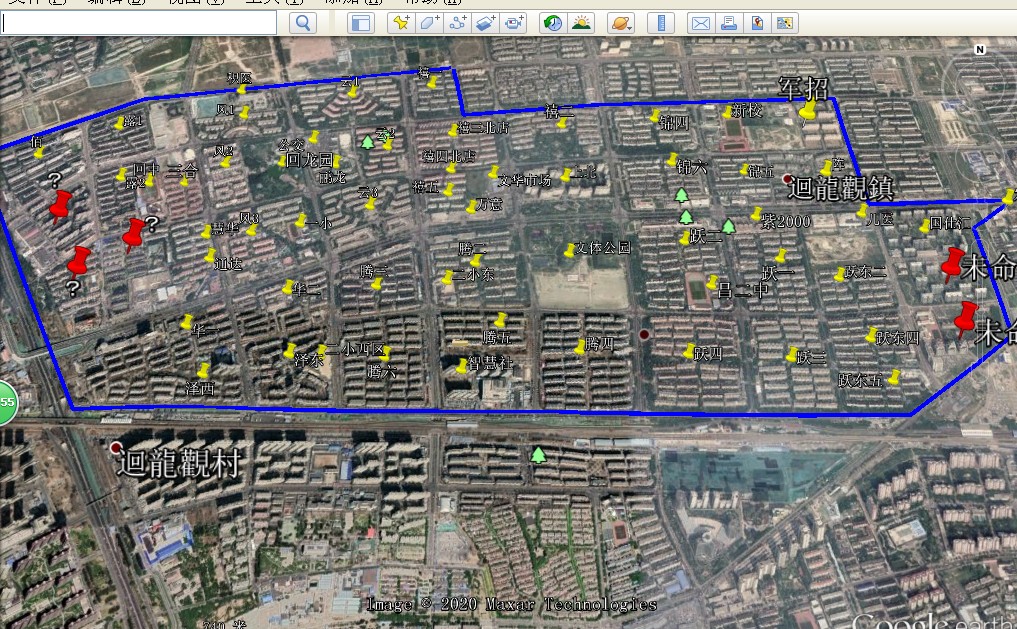Click the Save Image toolbar icon
The image size is (1017, 629).
[x=785, y=23]
